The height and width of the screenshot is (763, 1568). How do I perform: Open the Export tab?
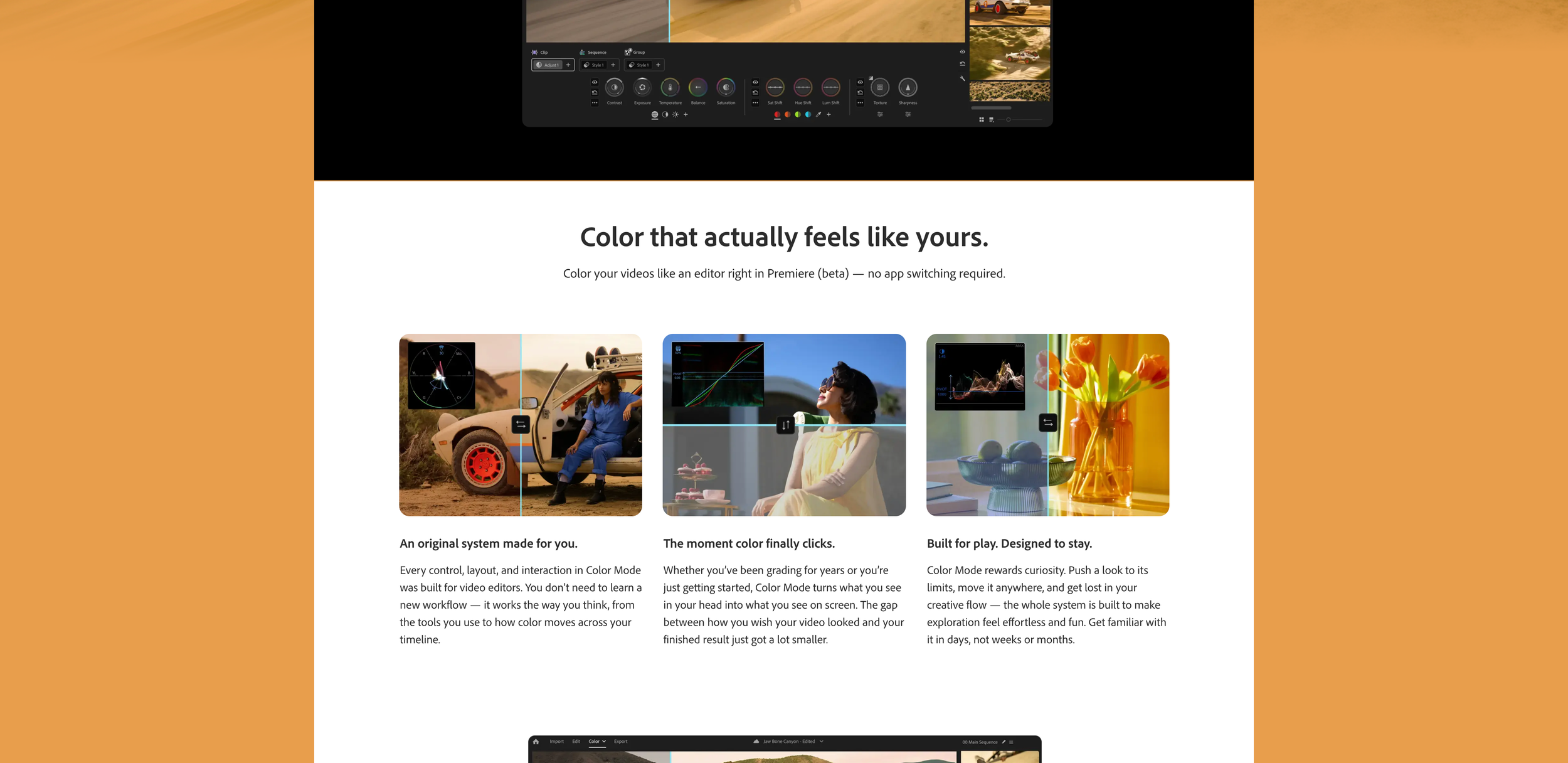coord(620,742)
